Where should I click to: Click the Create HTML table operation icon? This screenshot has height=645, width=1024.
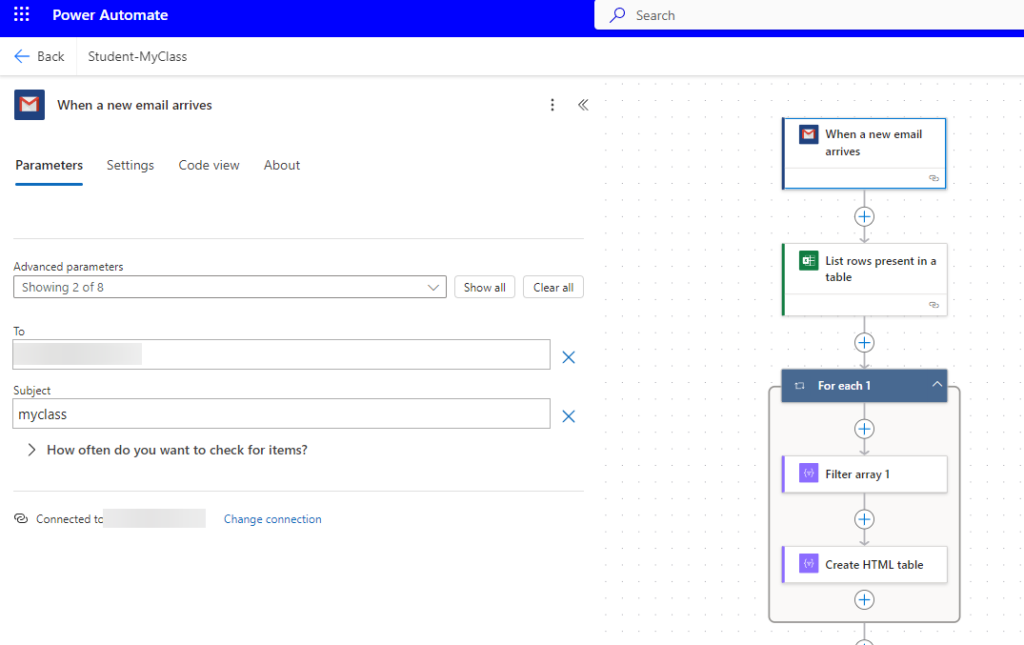click(x=808, y=563)
